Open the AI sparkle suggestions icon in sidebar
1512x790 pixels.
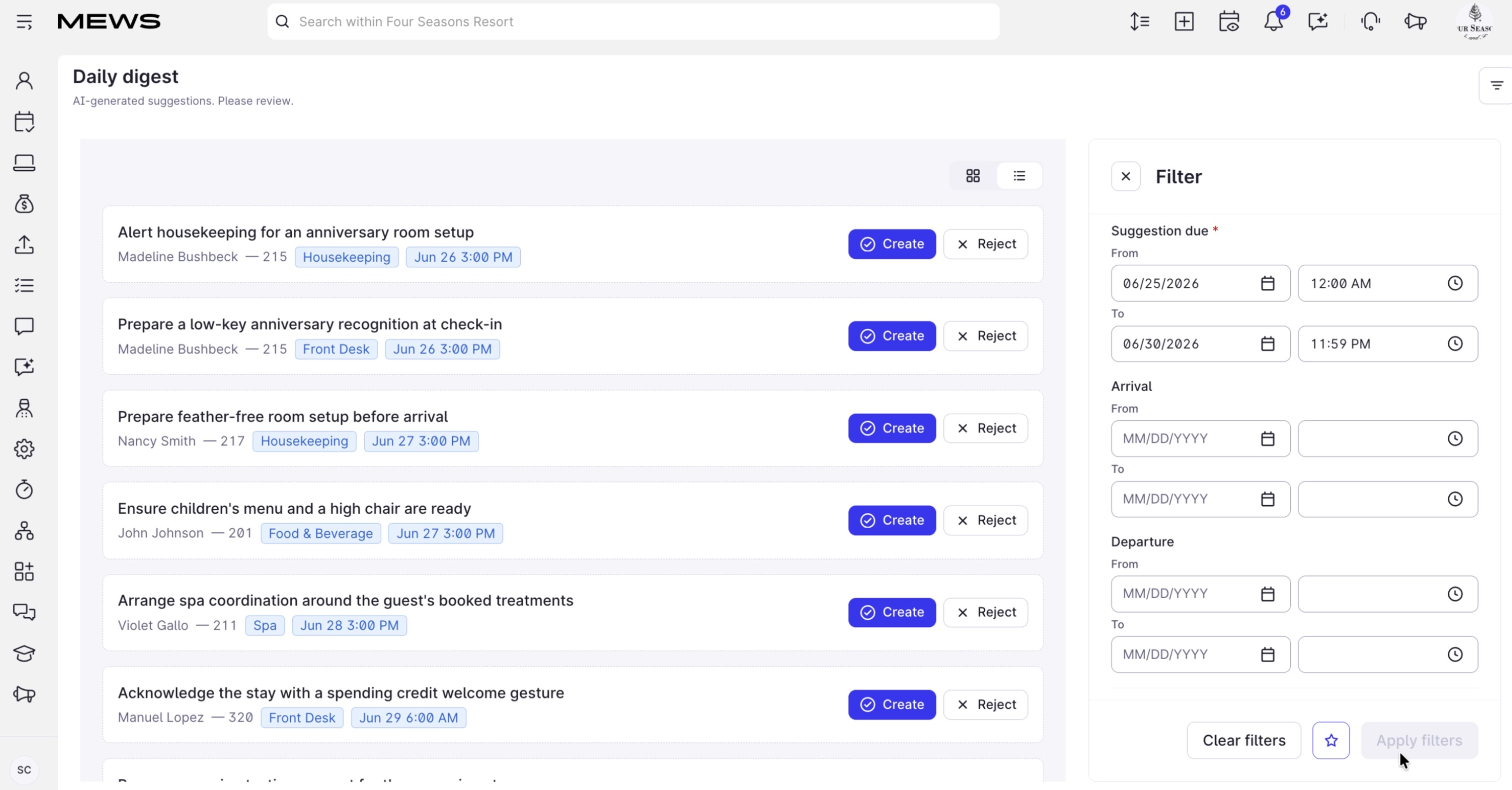24,367
